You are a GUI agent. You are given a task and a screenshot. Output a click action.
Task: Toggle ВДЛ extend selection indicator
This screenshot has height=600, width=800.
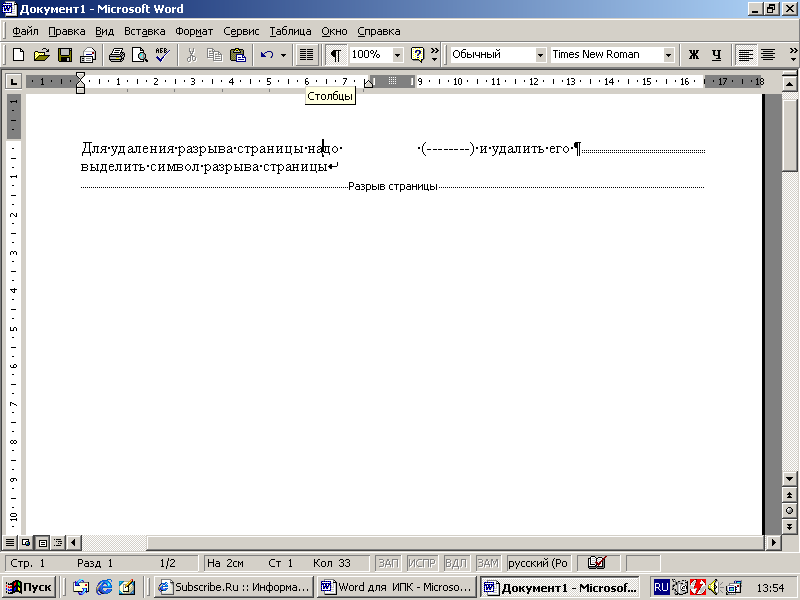coord(456,563)
